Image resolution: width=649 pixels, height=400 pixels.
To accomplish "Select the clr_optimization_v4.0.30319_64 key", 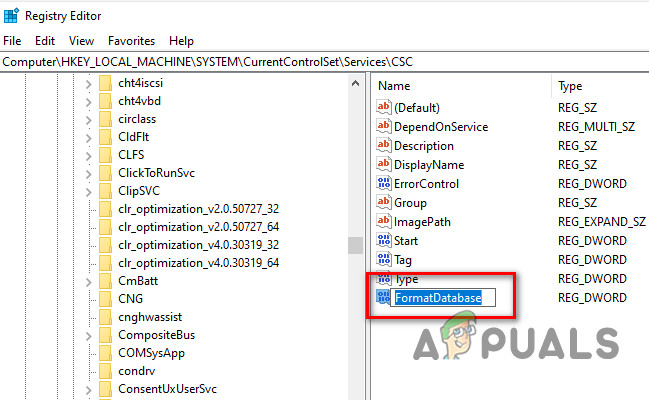I will 198,263.
